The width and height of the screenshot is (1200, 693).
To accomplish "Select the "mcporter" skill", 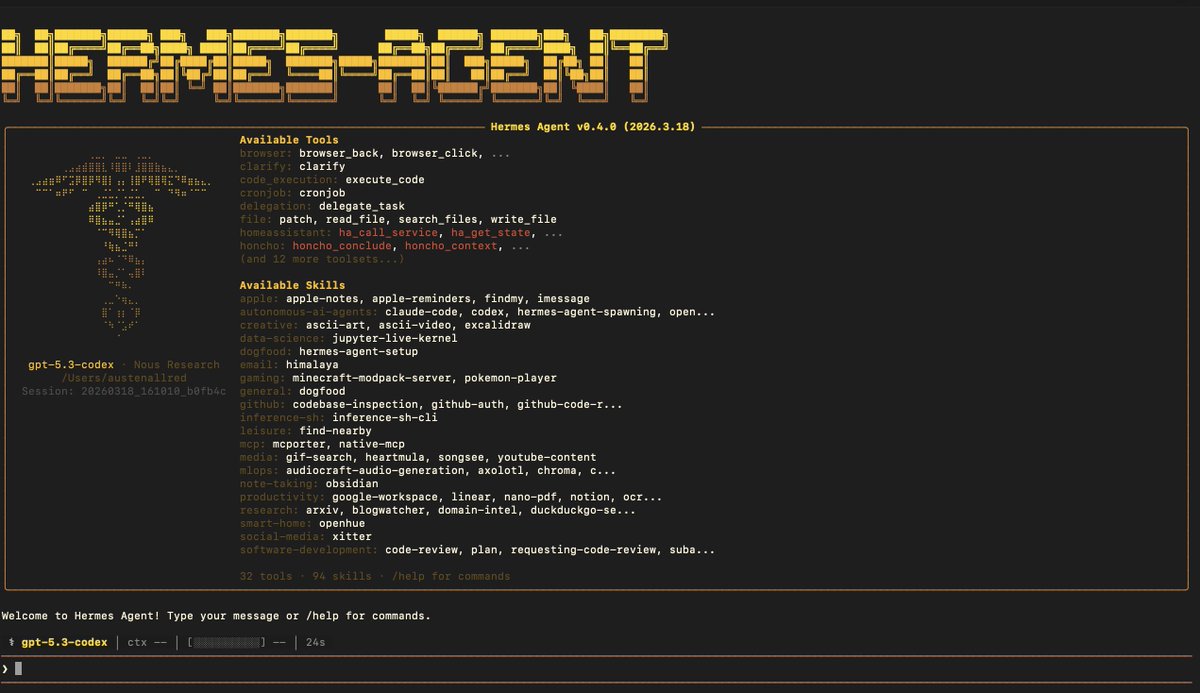I will click(299, 444).
